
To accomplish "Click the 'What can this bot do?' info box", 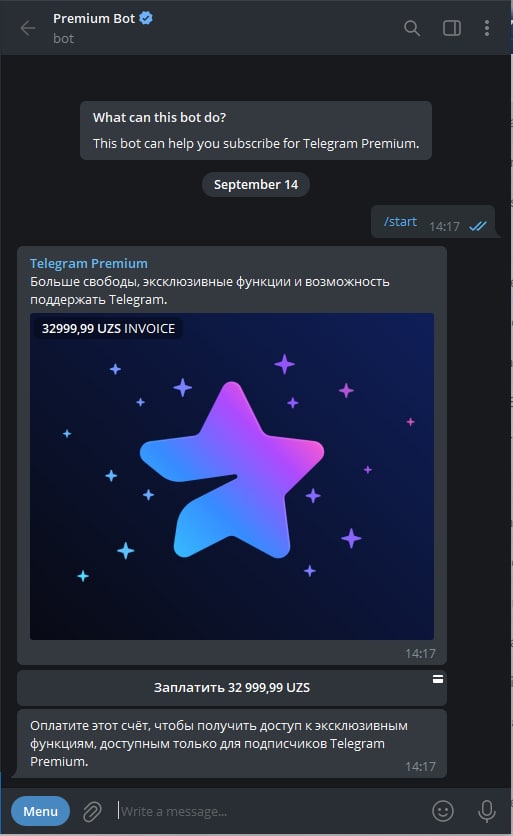I will pos(256,131).
